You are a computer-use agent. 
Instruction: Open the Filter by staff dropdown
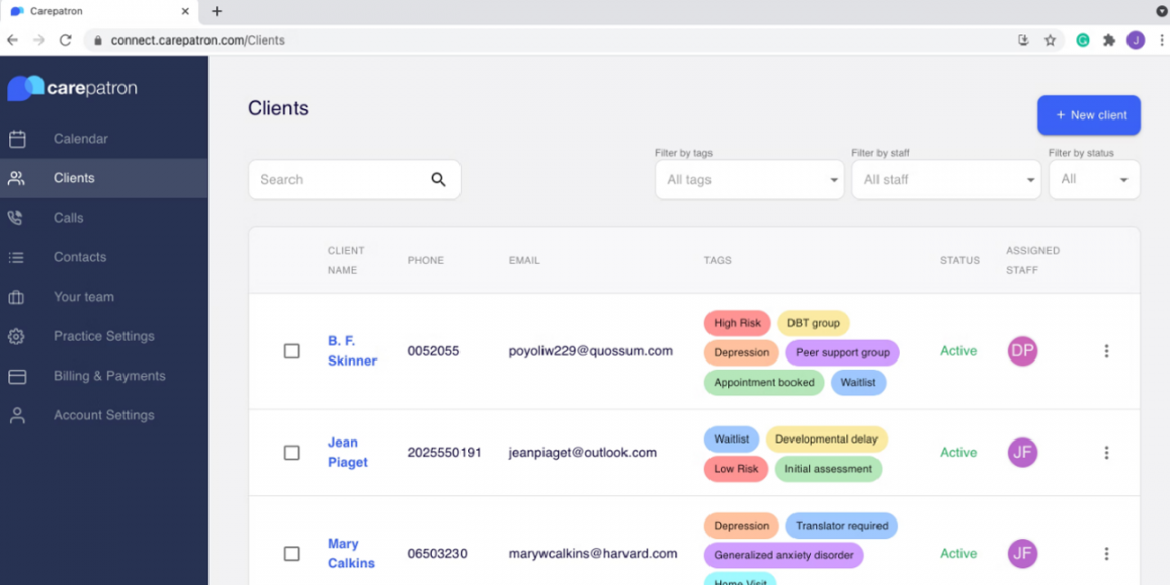click(x=946, y=180)
